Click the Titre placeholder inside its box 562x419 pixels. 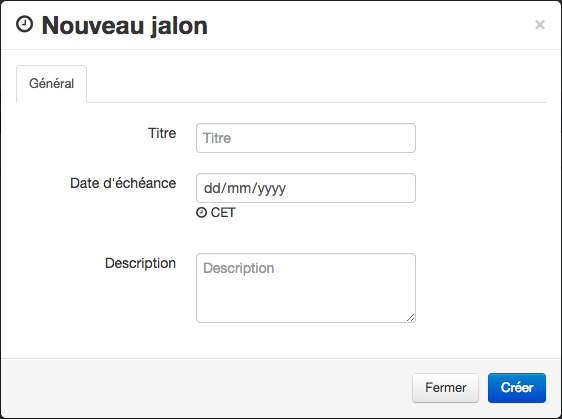(217, 138)
